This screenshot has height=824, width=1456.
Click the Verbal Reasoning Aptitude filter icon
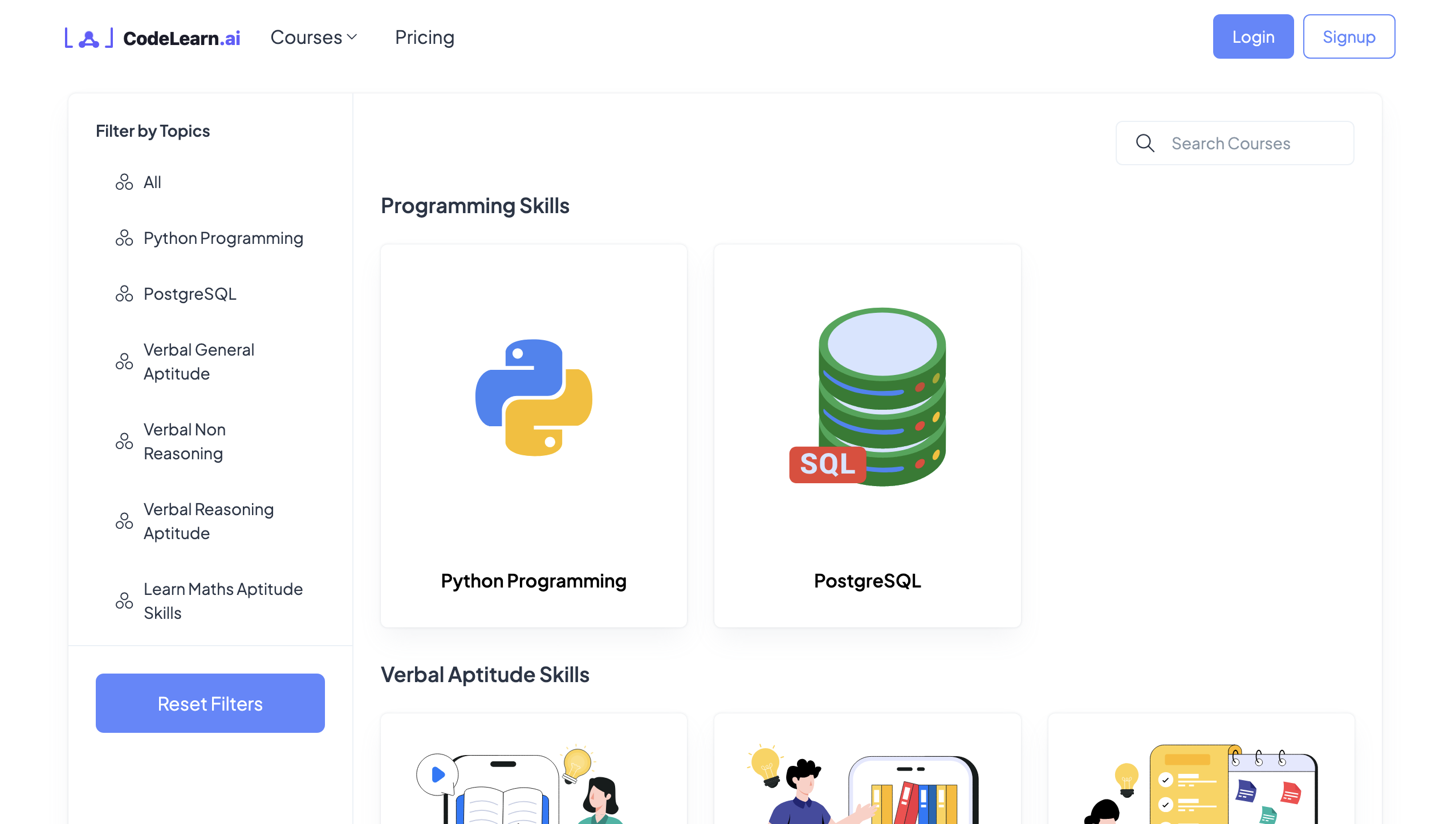(x=124, y=521)
